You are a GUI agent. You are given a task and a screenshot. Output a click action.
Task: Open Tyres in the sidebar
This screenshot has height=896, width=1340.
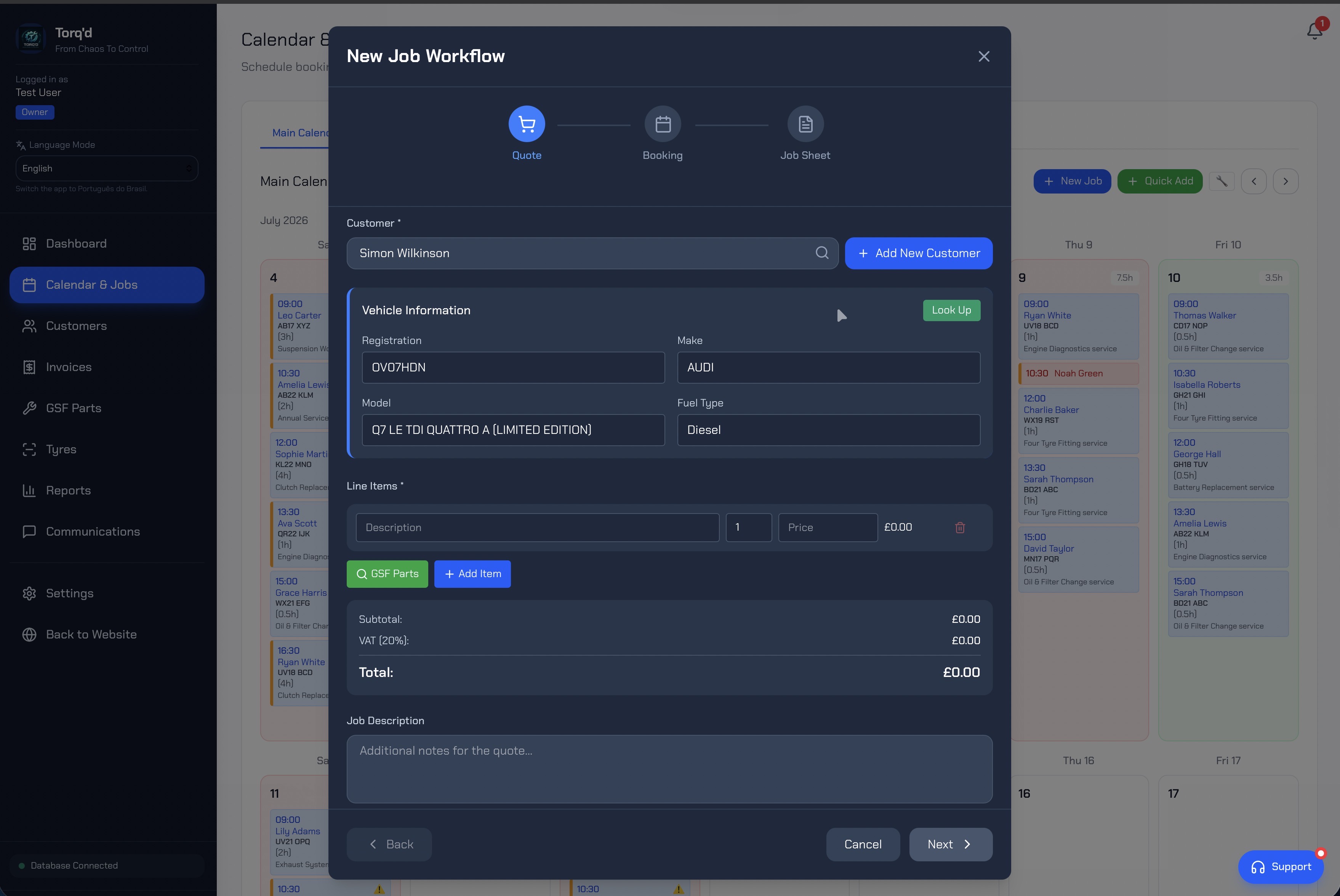(107, 450)
